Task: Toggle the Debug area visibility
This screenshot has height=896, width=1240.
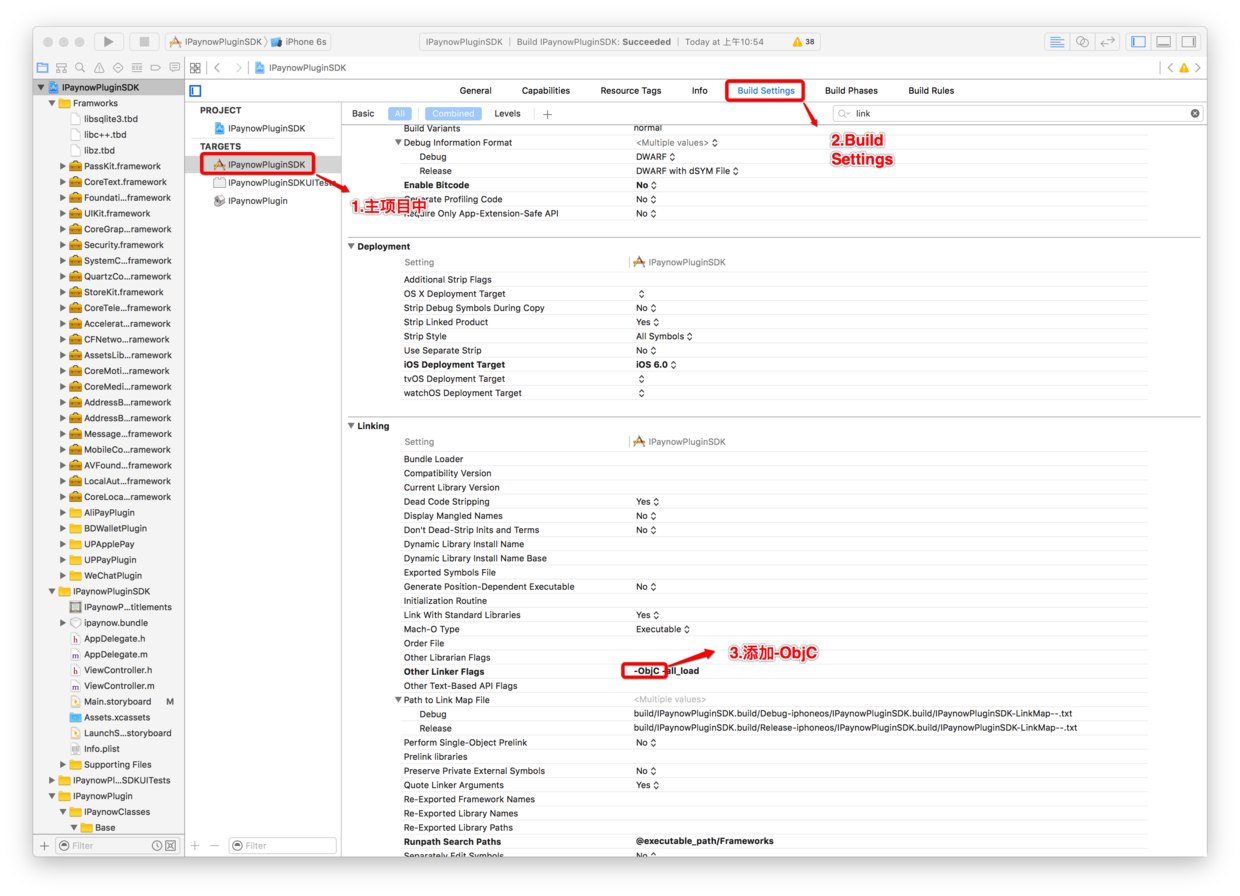Action: [x=1164, y=42]
